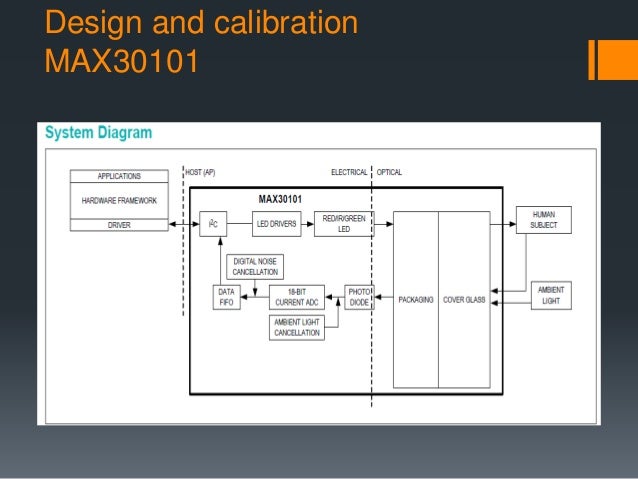Click the slide title 'Design and calibration'
Viewport: 638px width, 479px height.
201,22
